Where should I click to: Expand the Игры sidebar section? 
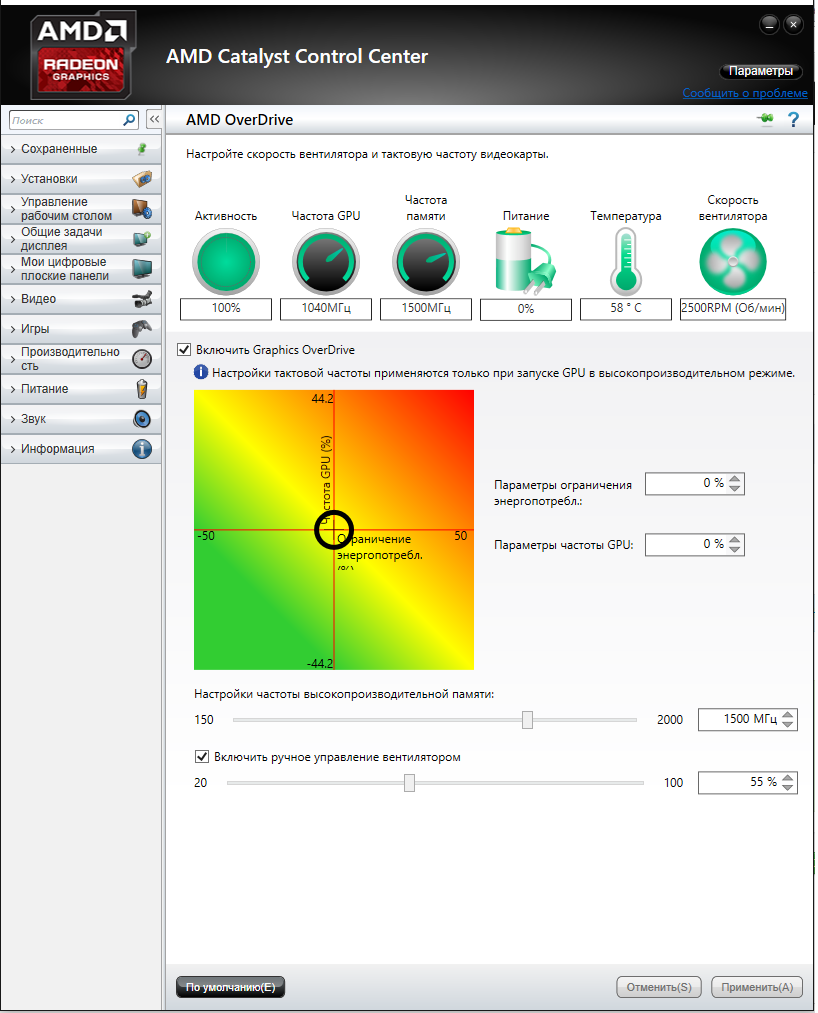[x=80, y=329]
